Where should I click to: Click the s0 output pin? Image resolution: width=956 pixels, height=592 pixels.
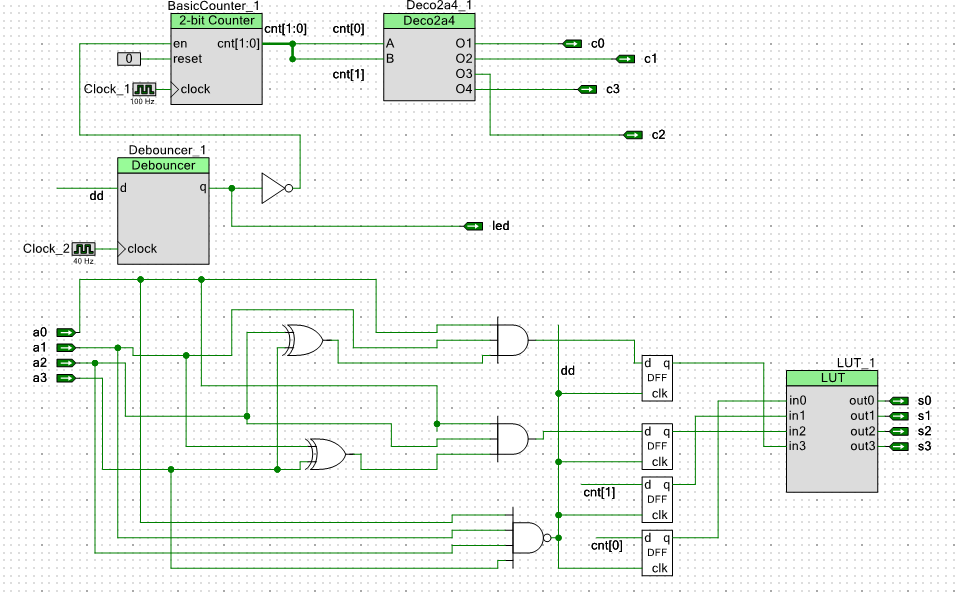tap(899, 401)
